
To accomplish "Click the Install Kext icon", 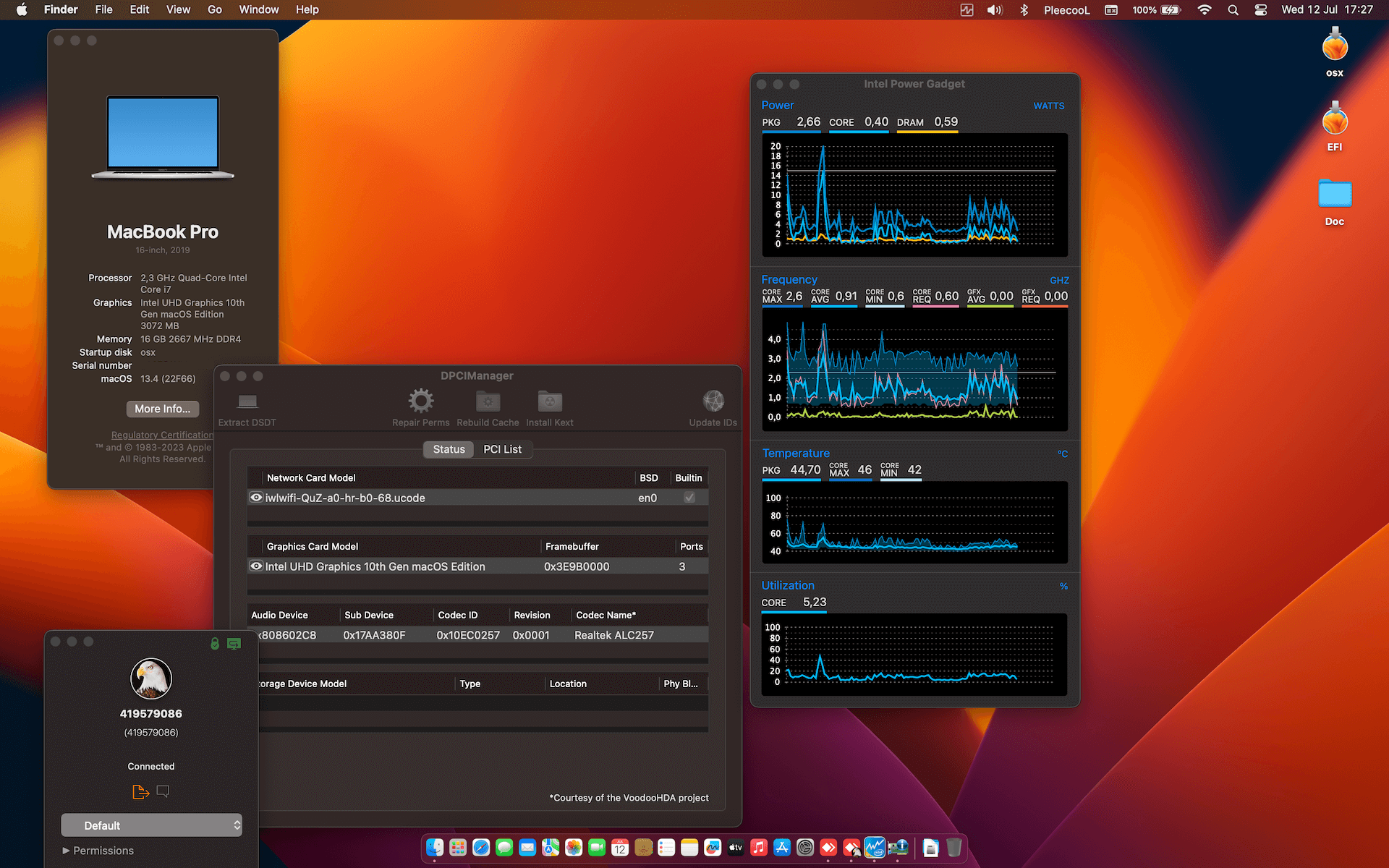I will (549, 401).
